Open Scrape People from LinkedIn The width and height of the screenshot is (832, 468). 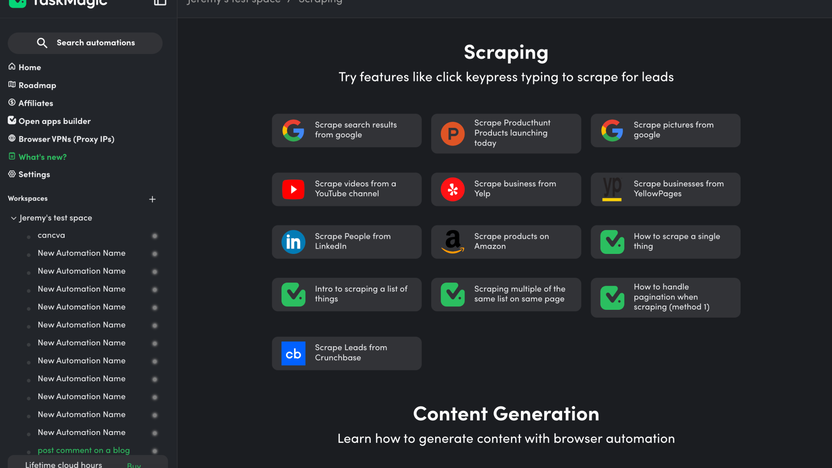tap(346, 242)
